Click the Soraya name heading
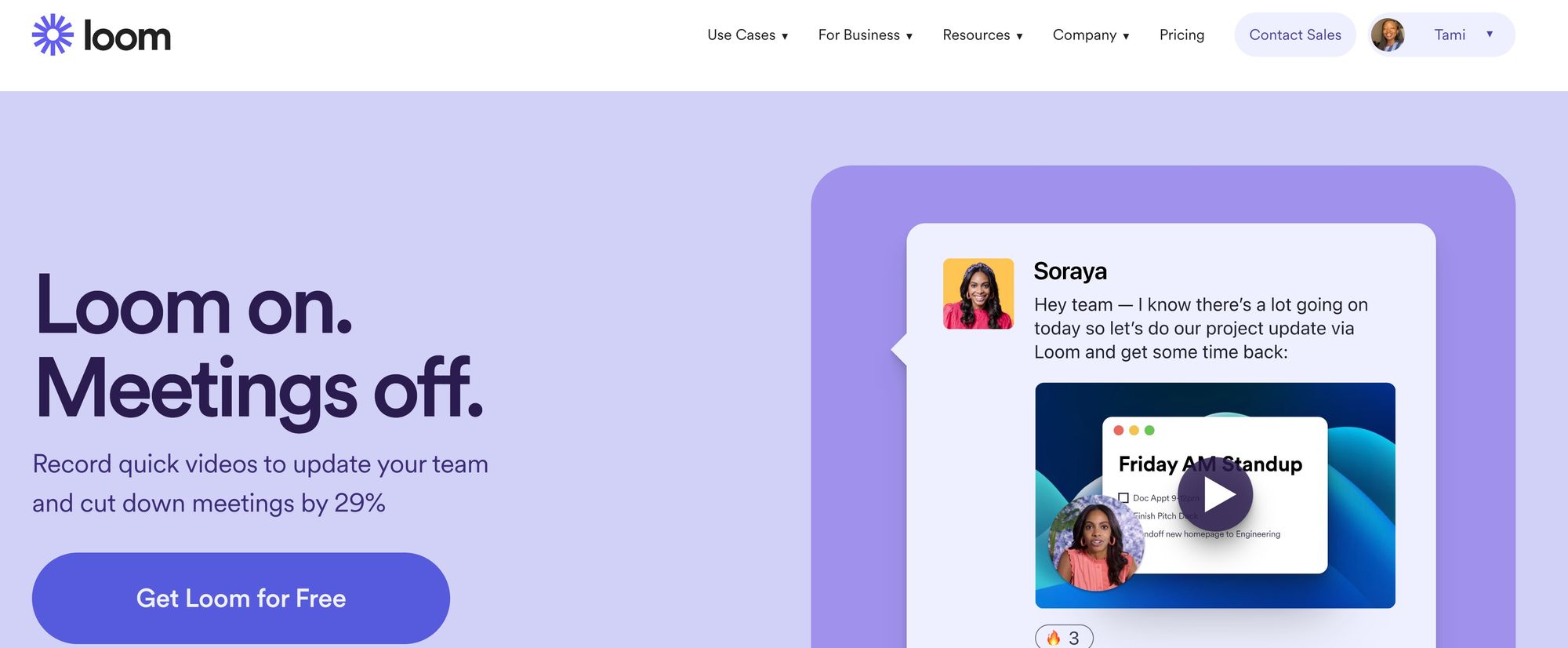 [1070, 271]
